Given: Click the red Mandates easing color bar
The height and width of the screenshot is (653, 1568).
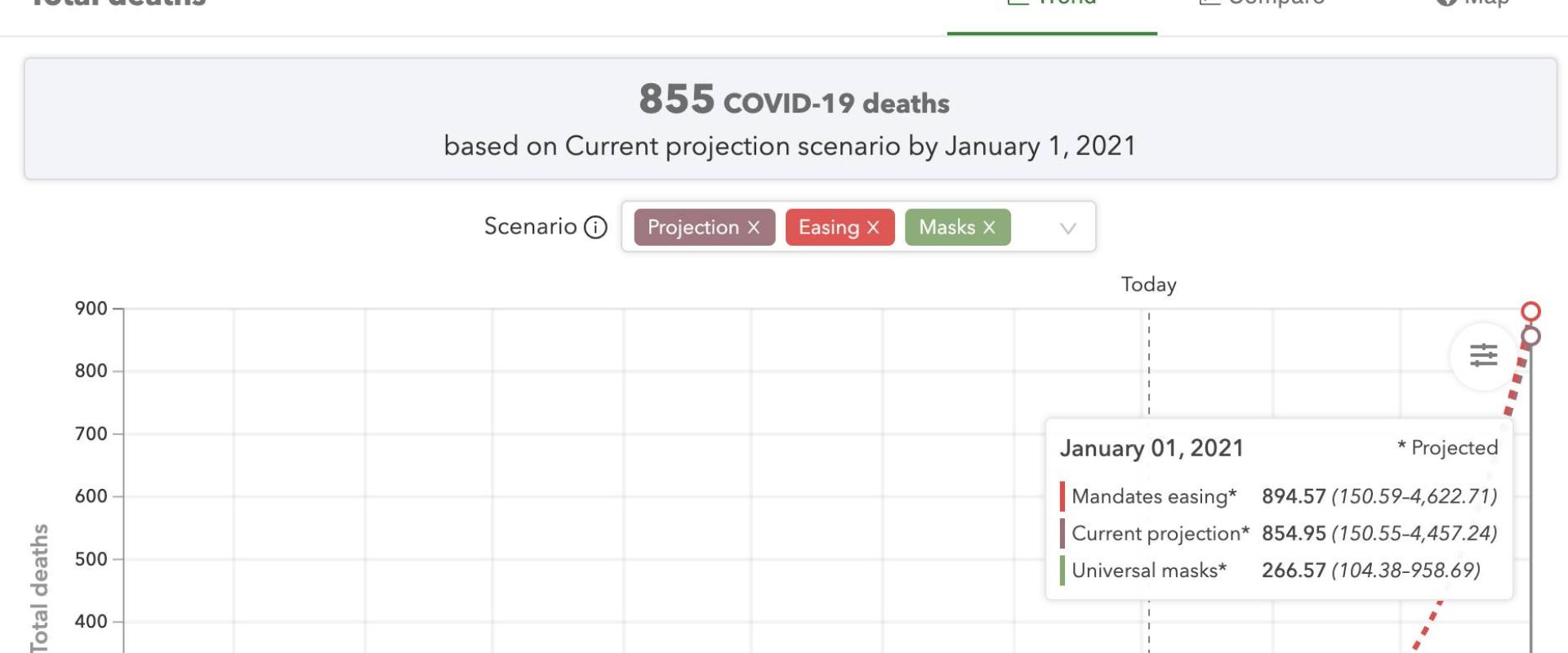Looking at the screenshot, I should (1062, 496).
